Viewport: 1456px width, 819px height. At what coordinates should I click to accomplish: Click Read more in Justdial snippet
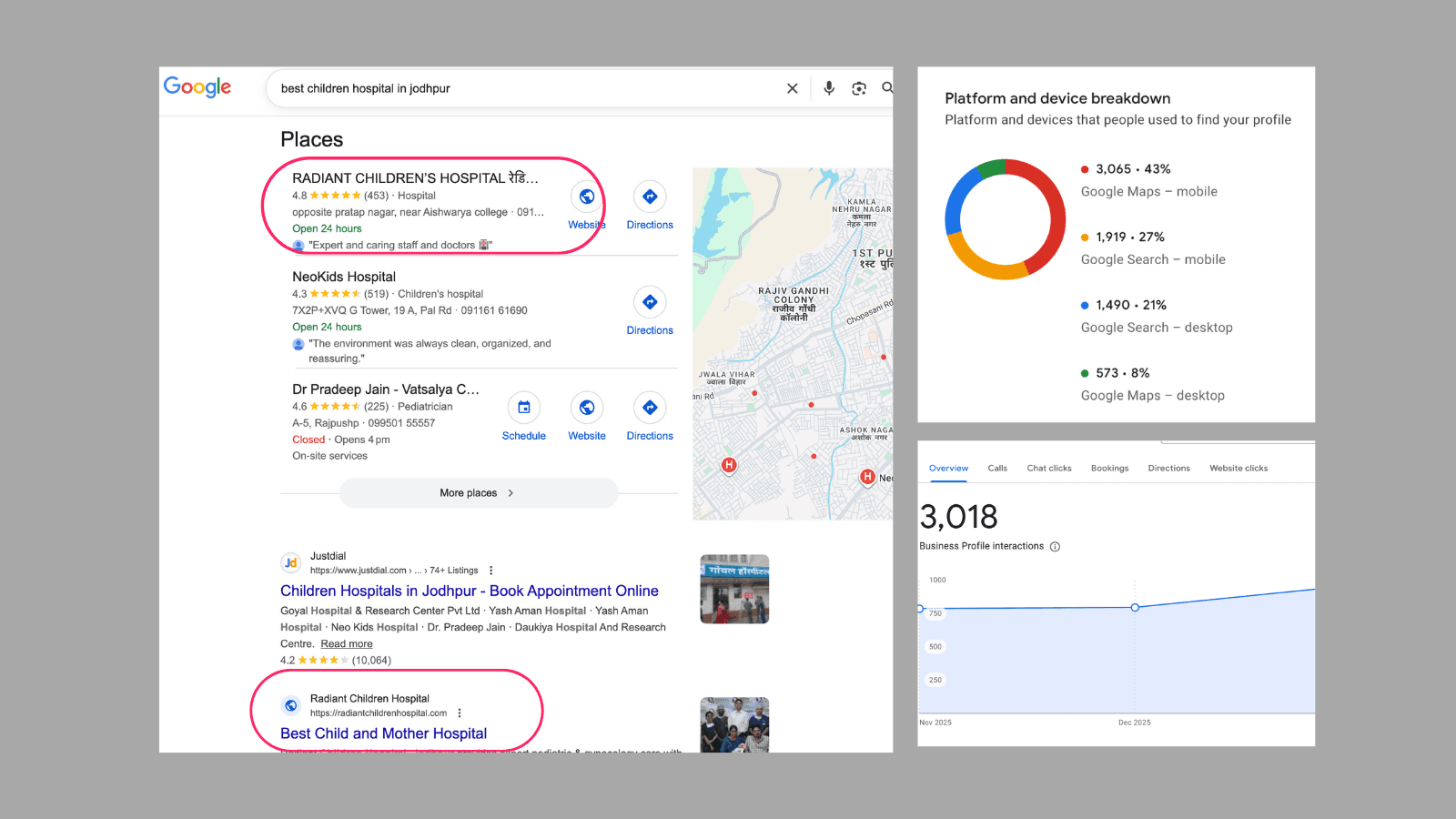(x=347, y=644)
